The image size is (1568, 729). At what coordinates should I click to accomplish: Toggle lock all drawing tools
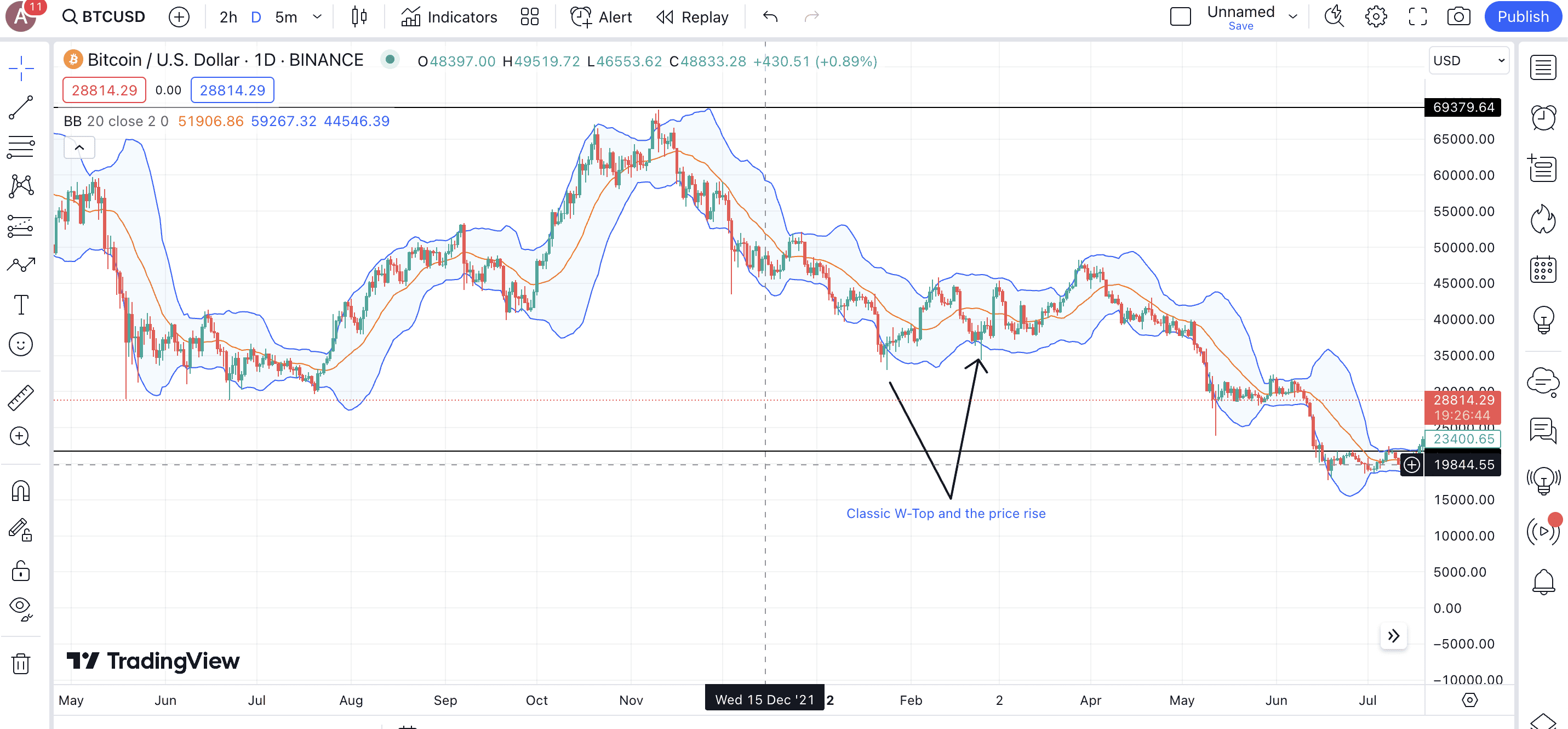[x=21, y=571]
